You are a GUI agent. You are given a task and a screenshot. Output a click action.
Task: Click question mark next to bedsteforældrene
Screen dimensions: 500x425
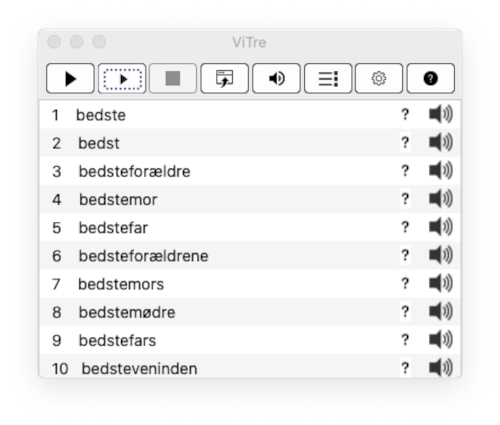tap(405, 255)
